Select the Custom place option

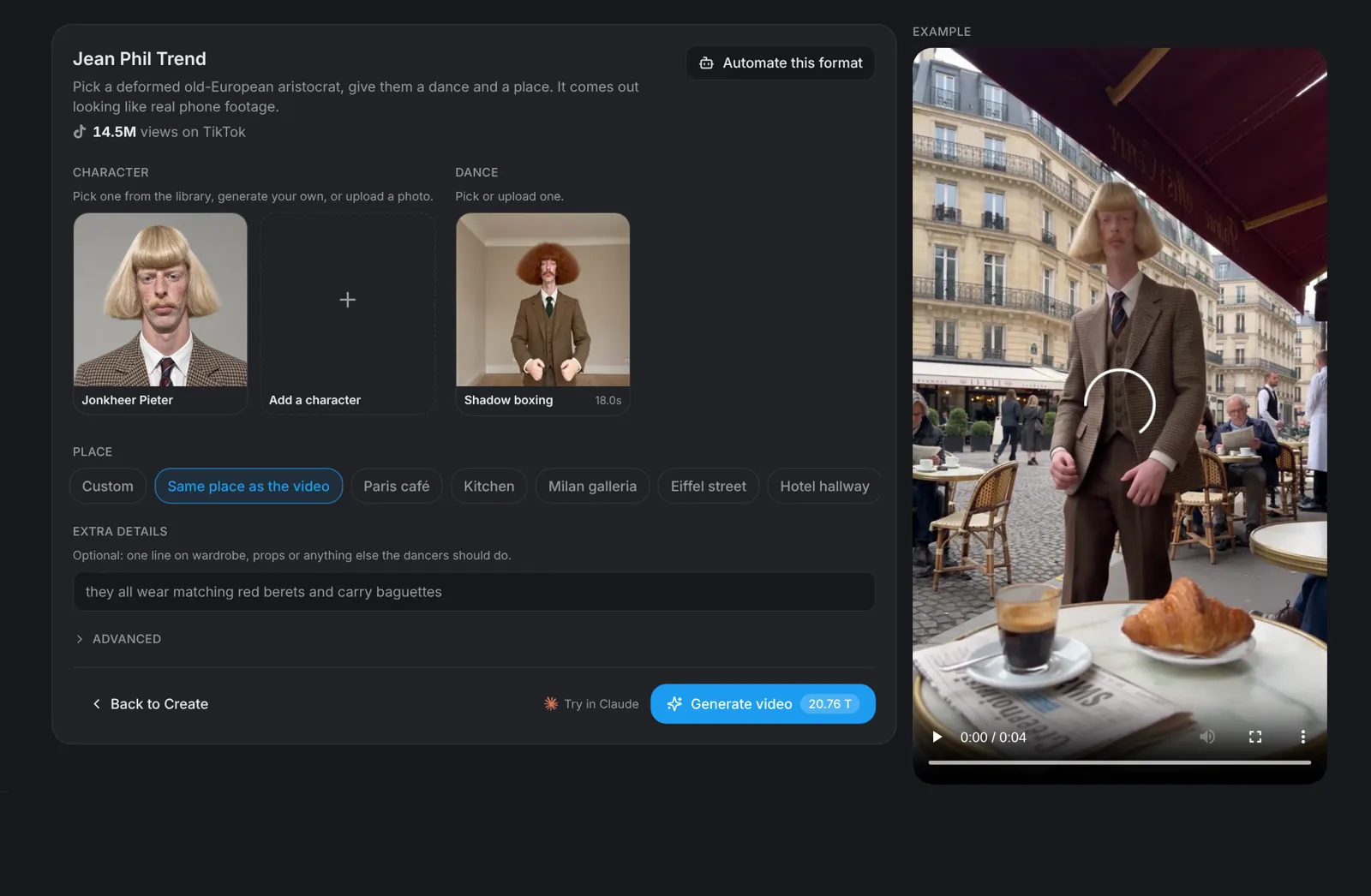[x=108, y=486]
